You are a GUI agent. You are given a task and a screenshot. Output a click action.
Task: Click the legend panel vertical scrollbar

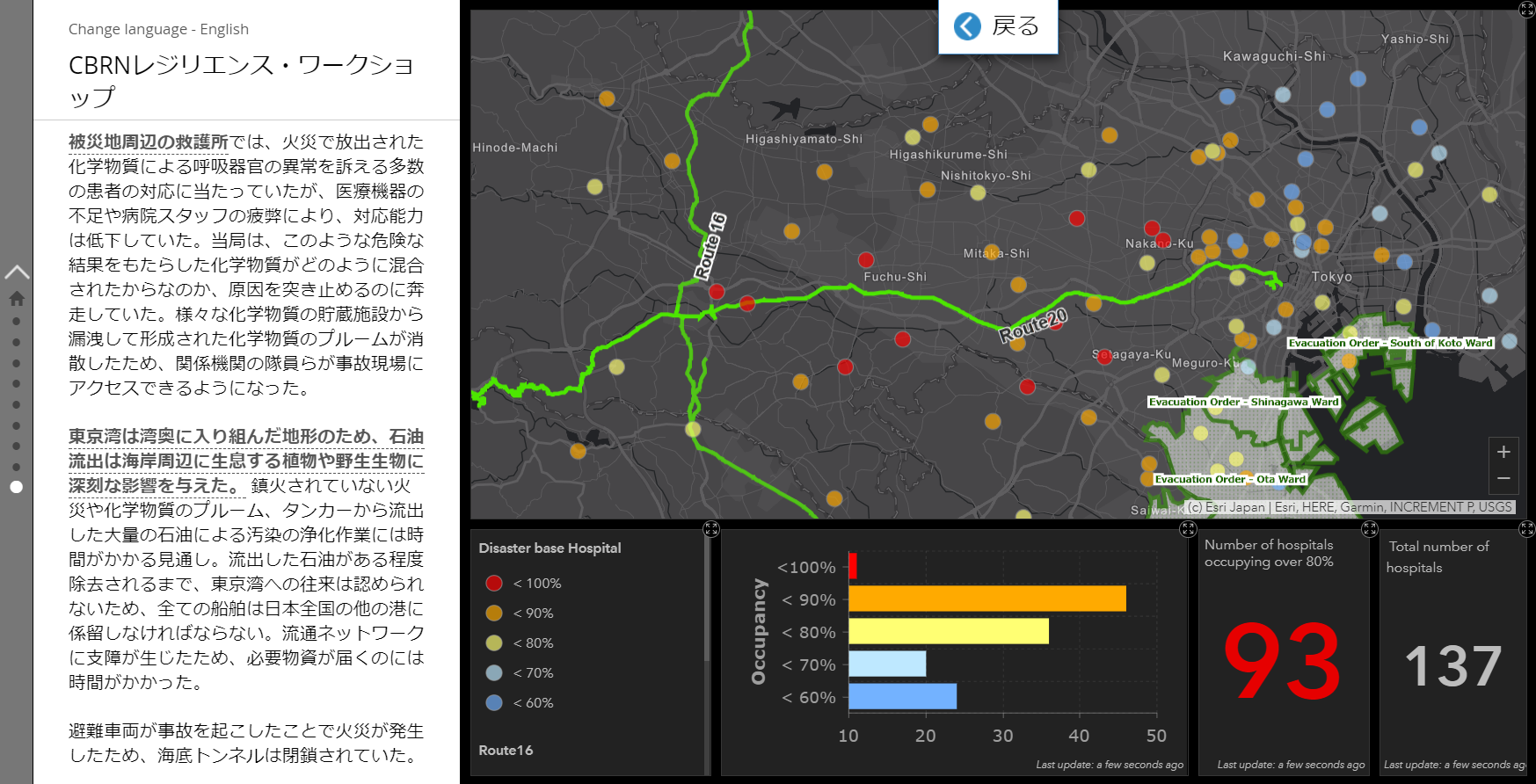point(707,598)
